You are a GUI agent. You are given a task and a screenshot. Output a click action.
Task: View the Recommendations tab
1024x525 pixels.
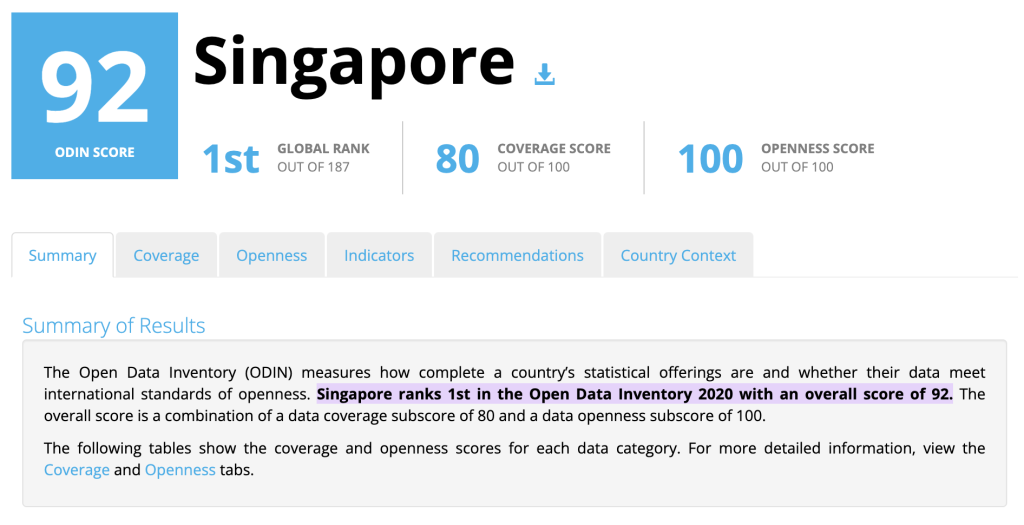(x=517, y=255)
